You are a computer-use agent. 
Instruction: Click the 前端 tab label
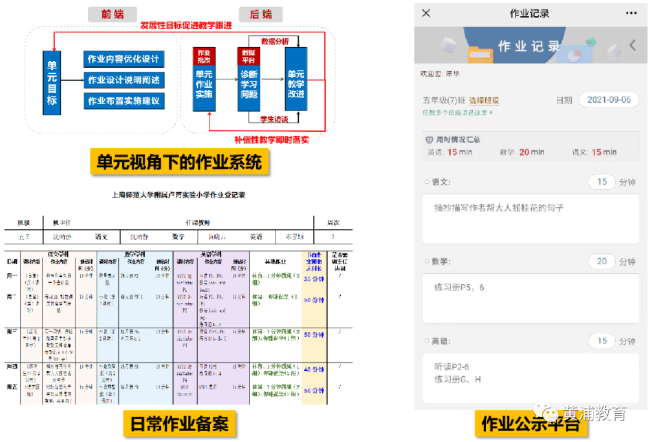click(112, 14)
